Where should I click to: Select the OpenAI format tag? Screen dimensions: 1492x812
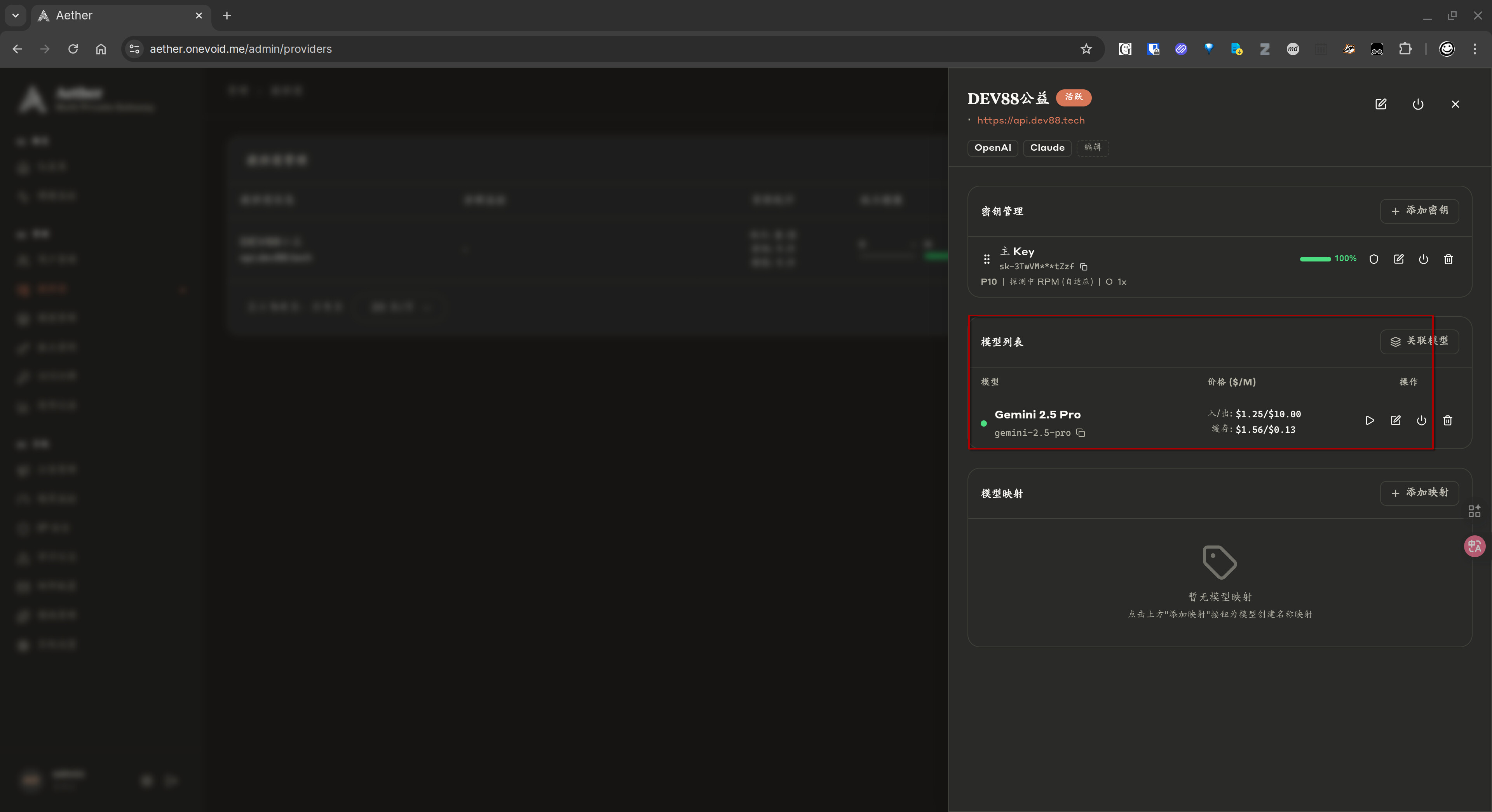click(992, 148)
